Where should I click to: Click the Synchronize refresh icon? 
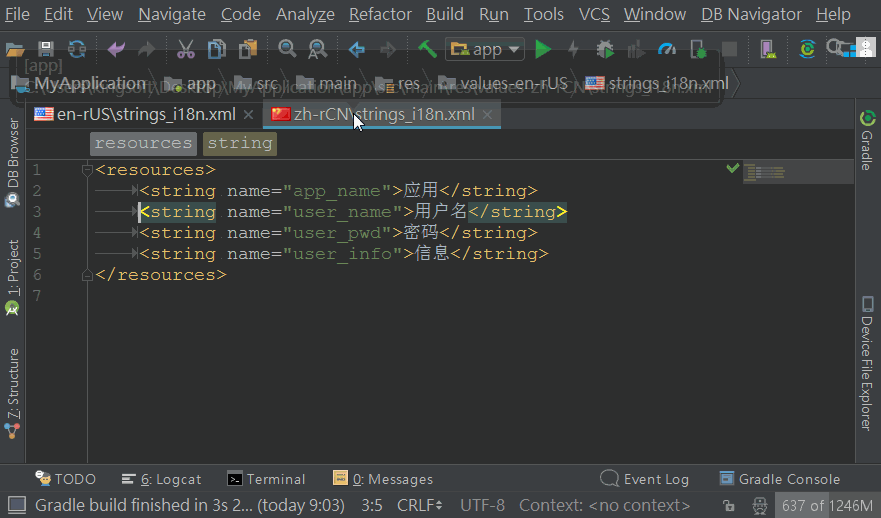(77, 49)
